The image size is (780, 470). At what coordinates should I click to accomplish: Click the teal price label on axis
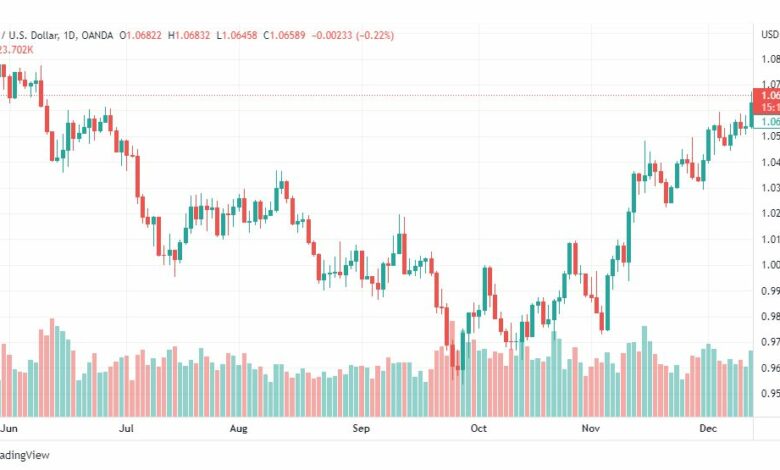(x=767, y=122)
